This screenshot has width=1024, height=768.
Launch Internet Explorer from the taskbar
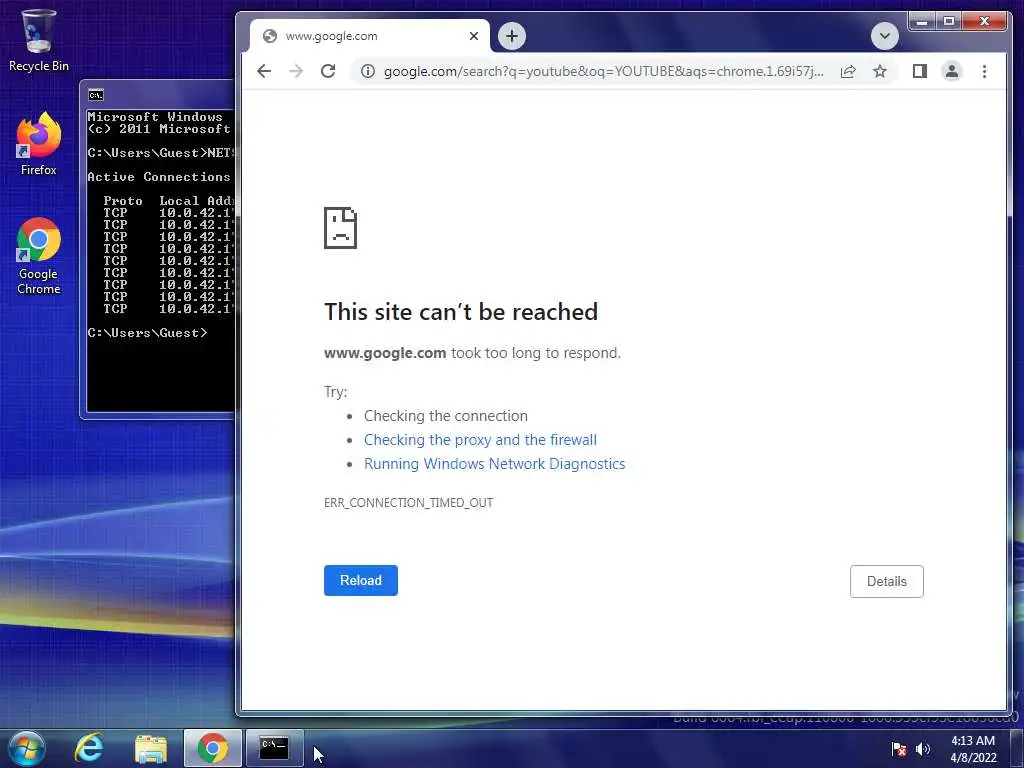click(x=89, y=748)
